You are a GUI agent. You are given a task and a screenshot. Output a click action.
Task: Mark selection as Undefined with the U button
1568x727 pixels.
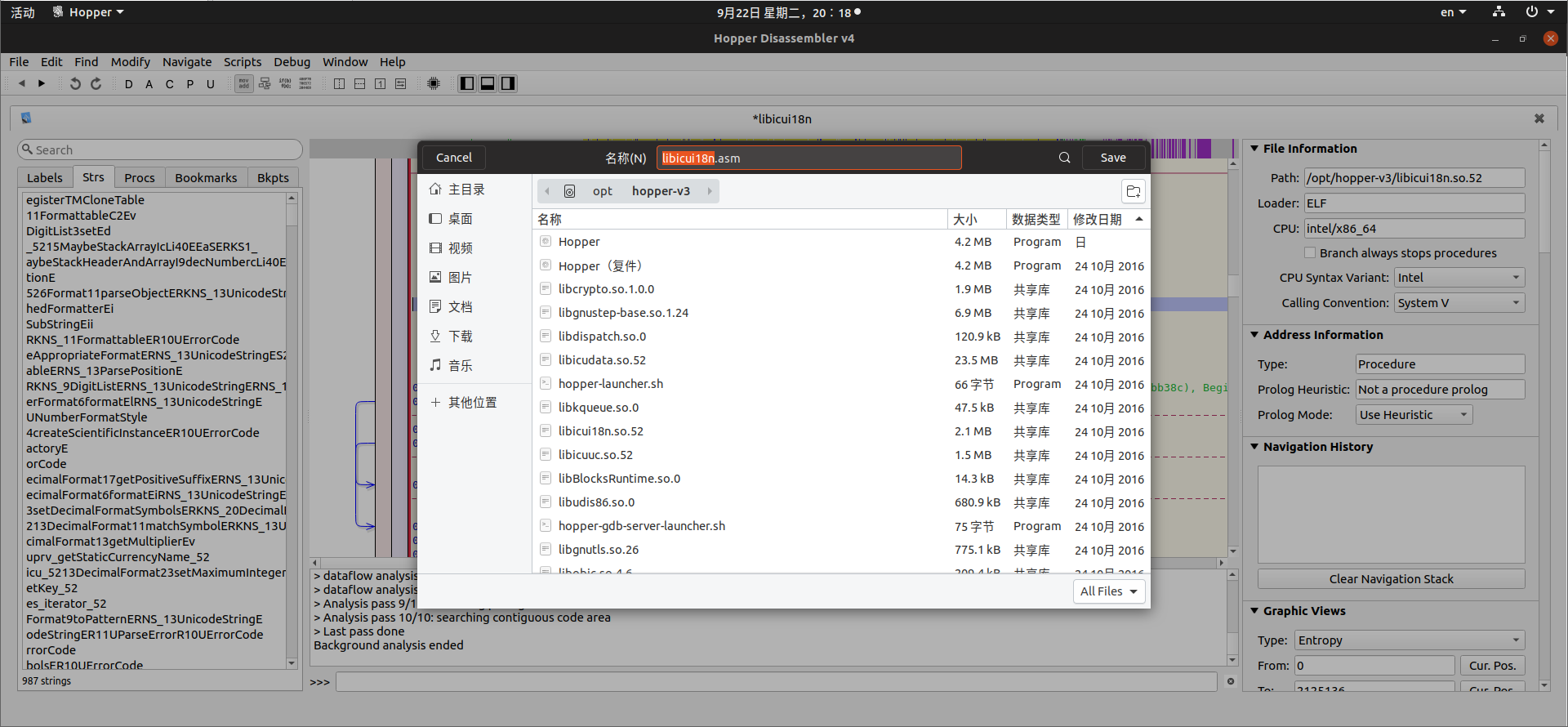(x=210, y=84)
